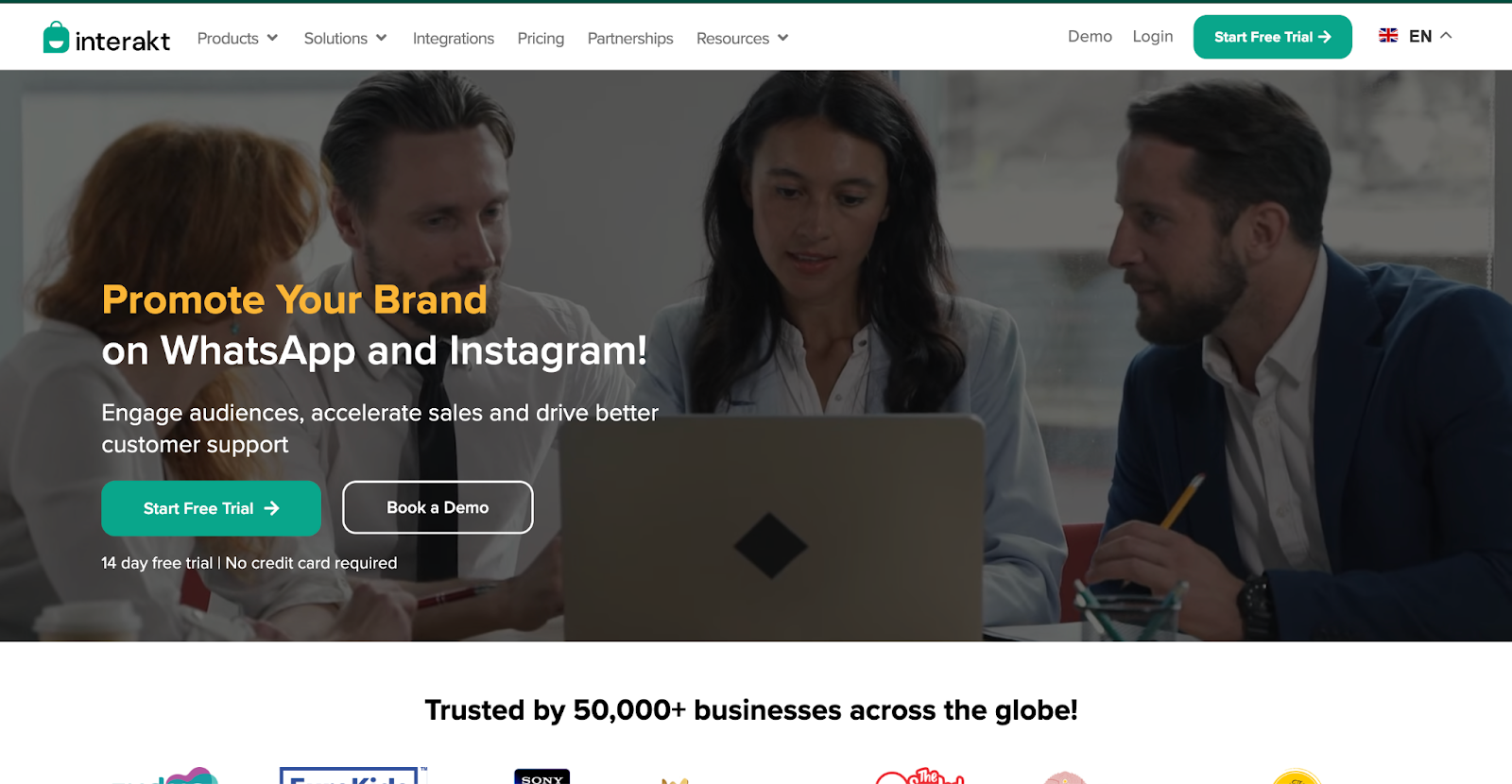Click the Book a Demo button

[x=438, y=507]
